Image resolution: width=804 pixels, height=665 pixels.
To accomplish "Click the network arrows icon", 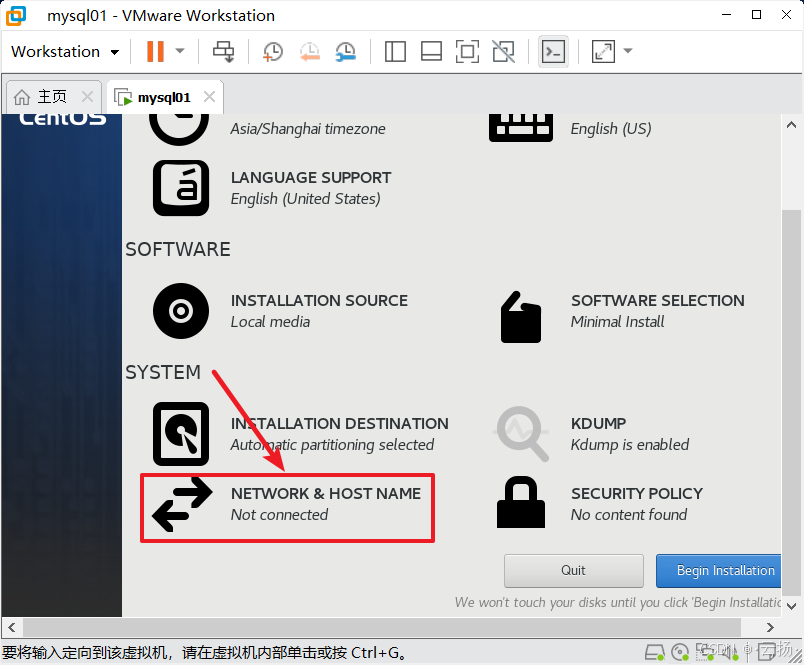I will click(x=182, y=504).
